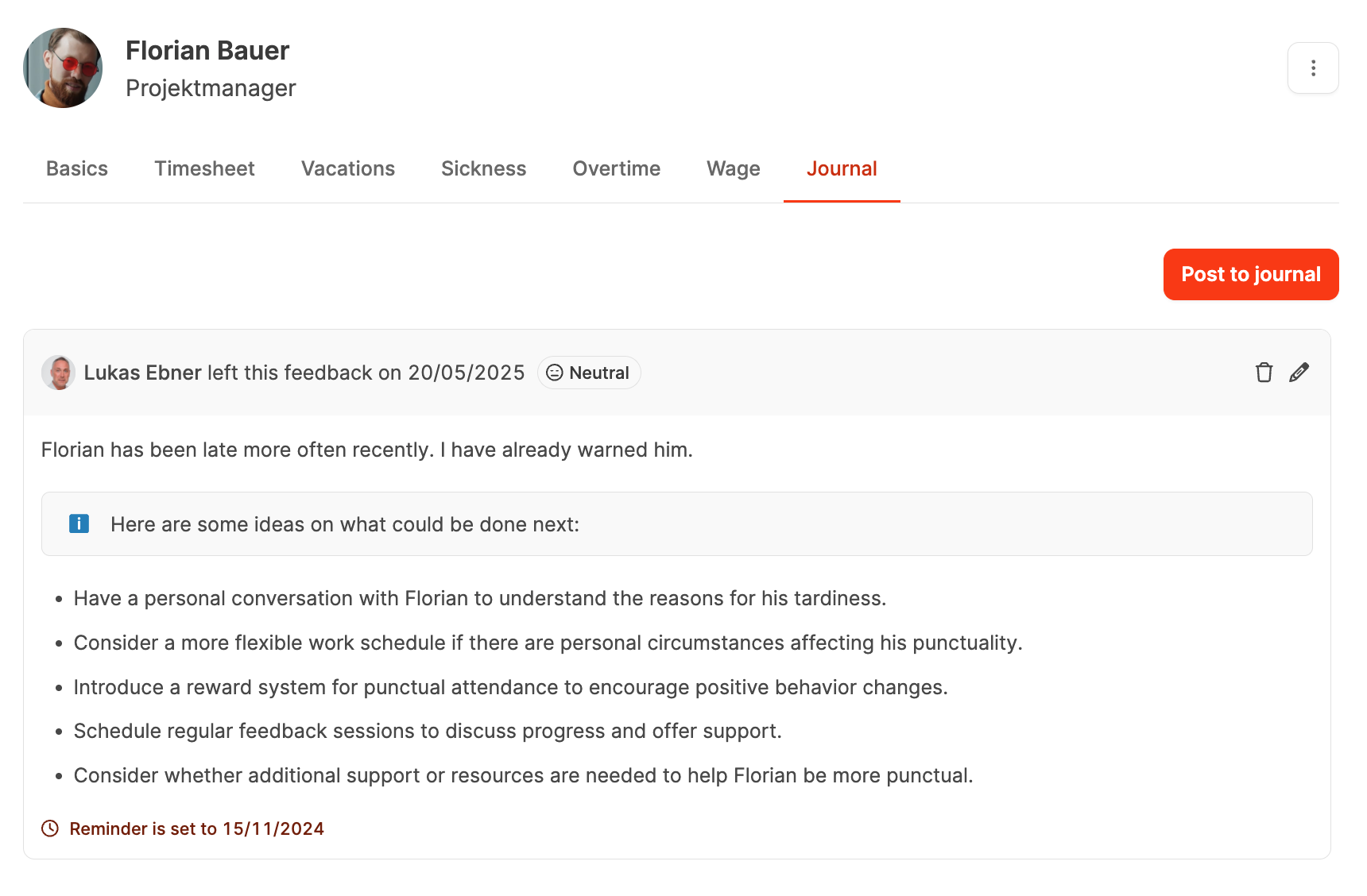Click the Neutral face emoji icon
This screenshot has width=1367, height=896.
(x=555, y=373)
